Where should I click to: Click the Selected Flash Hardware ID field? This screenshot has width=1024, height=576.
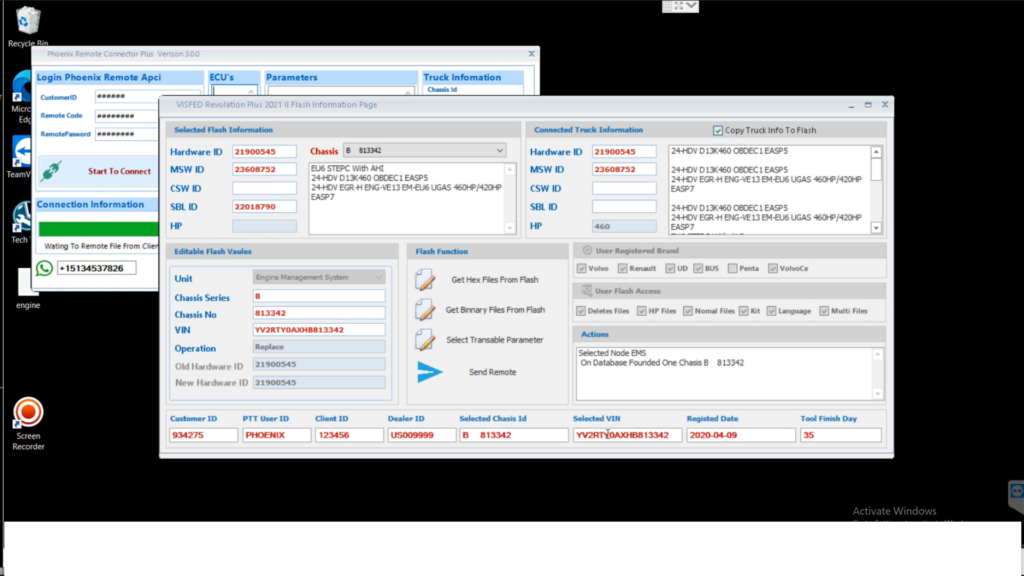pyautogui.click(x=264, y=152)
